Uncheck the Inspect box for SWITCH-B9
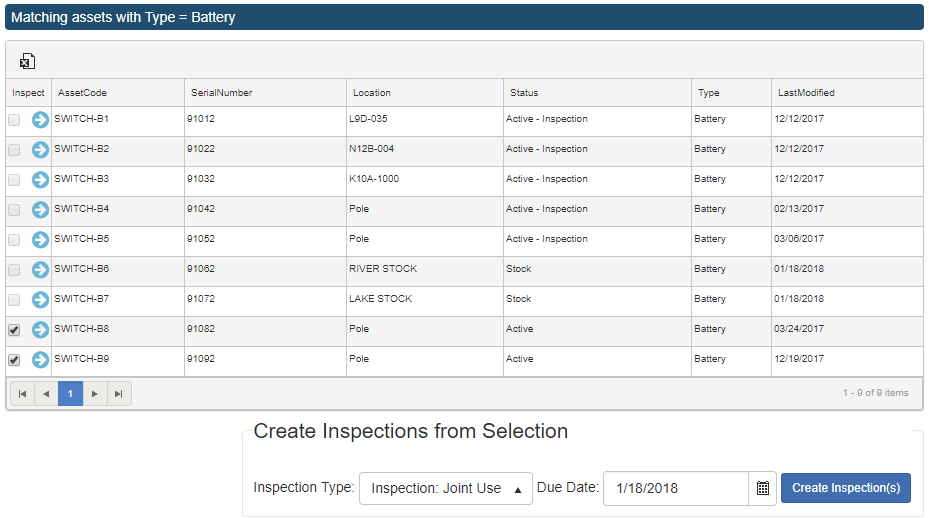Viewport: 929px width, 518px height. (x=14, y=360)
